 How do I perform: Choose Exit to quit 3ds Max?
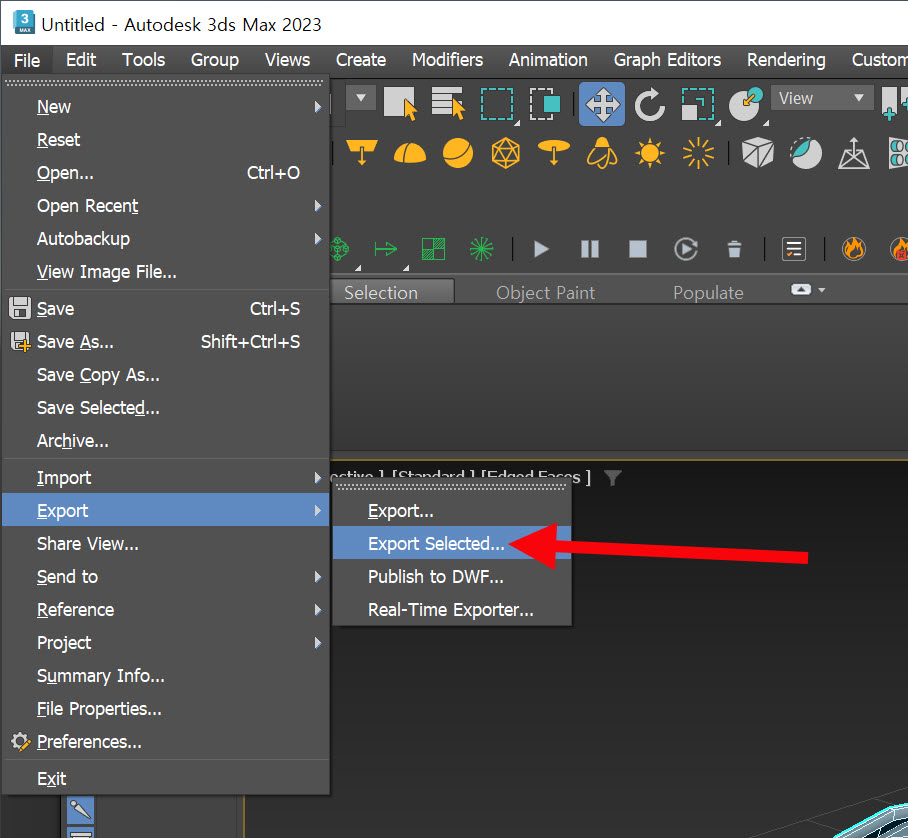(166, 779)
